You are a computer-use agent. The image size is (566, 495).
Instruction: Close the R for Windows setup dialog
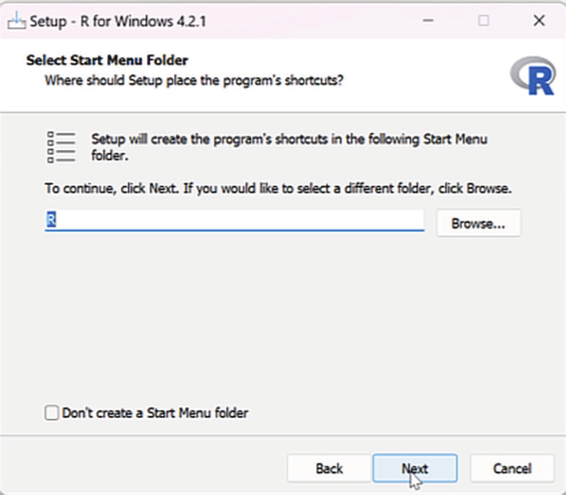pyautogui.click(x=539, y=21)
